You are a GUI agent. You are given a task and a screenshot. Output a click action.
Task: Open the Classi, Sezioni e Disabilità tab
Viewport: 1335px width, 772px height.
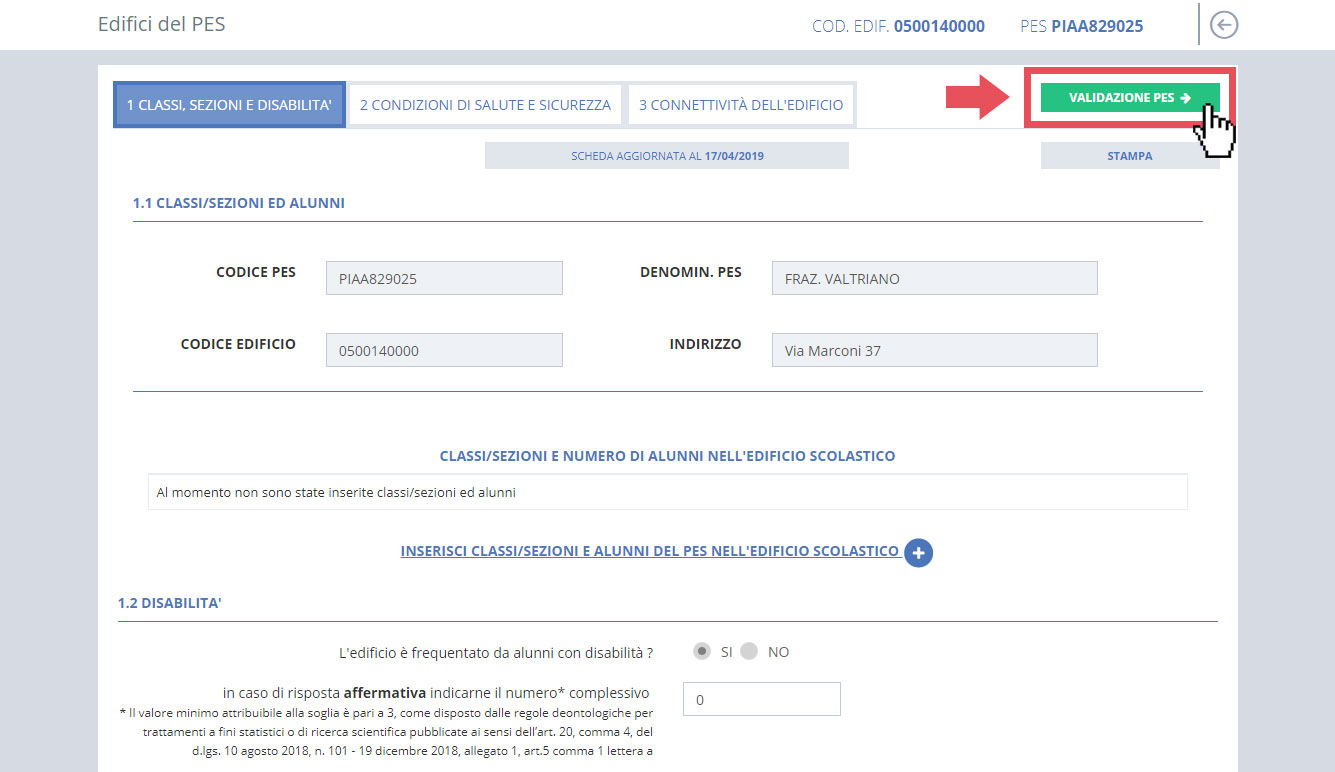point(229,105)
